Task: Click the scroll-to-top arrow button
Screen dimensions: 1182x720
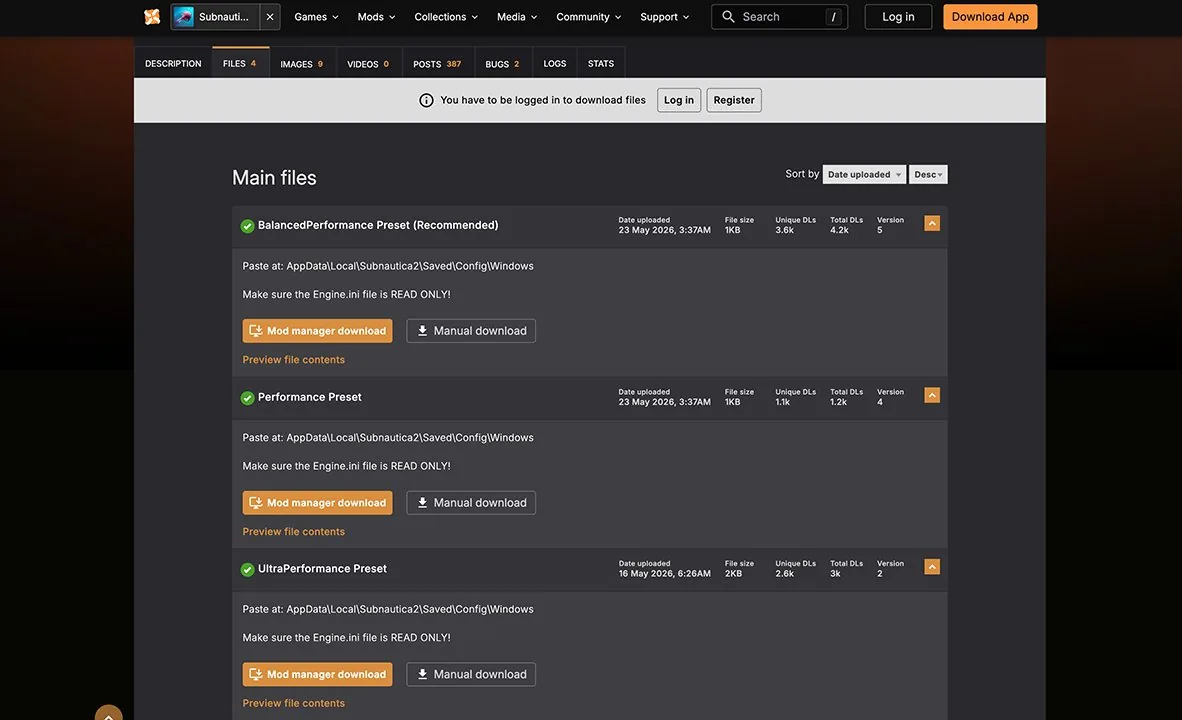Action: 109,713
